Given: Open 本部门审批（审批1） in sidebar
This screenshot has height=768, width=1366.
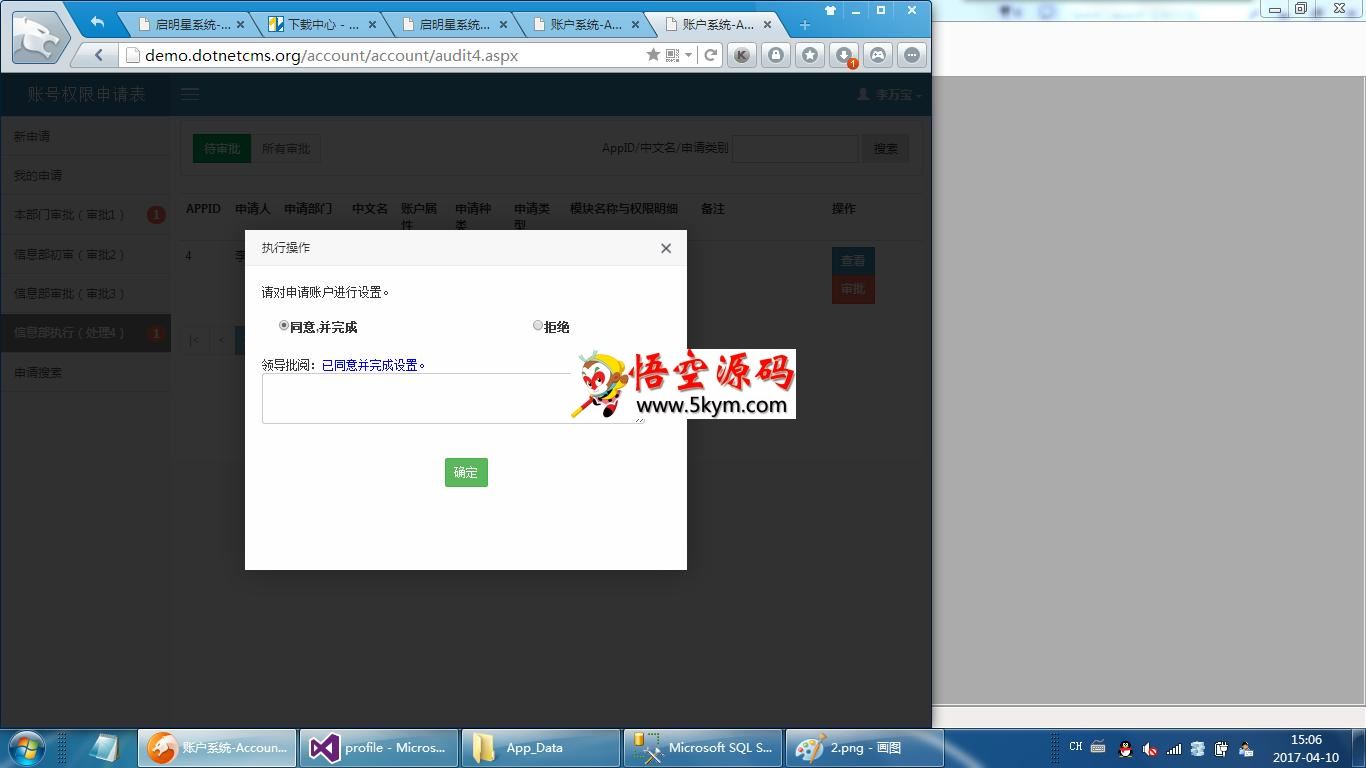Looking at the screenshot, I should pyautogui.click(x=85, y=214).
